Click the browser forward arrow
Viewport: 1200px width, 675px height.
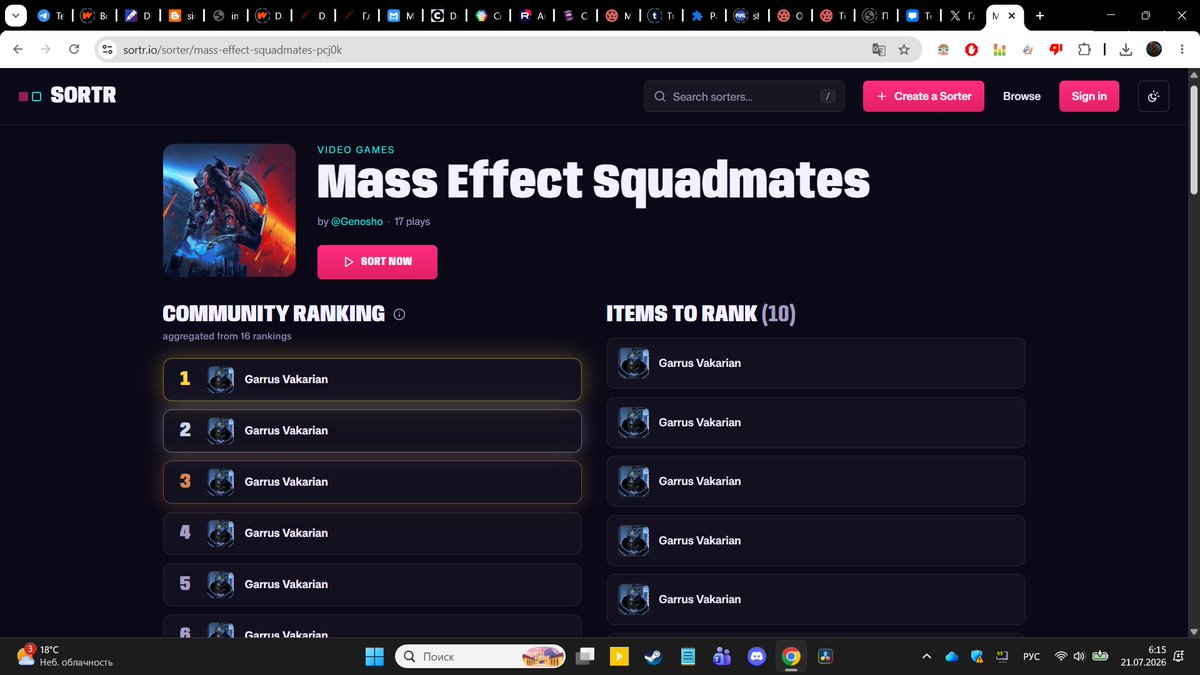click(x=46, y=49)
